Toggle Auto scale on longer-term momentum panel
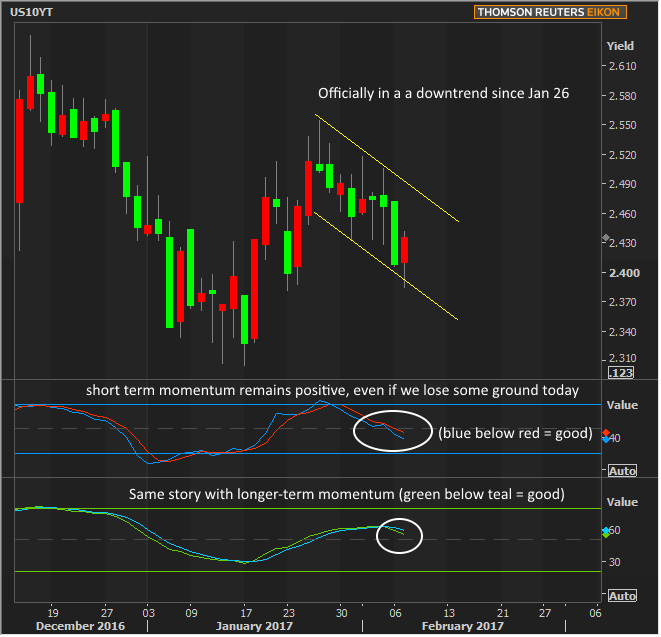This screenshot has width=661, height=637. click(x=621, y=596)
